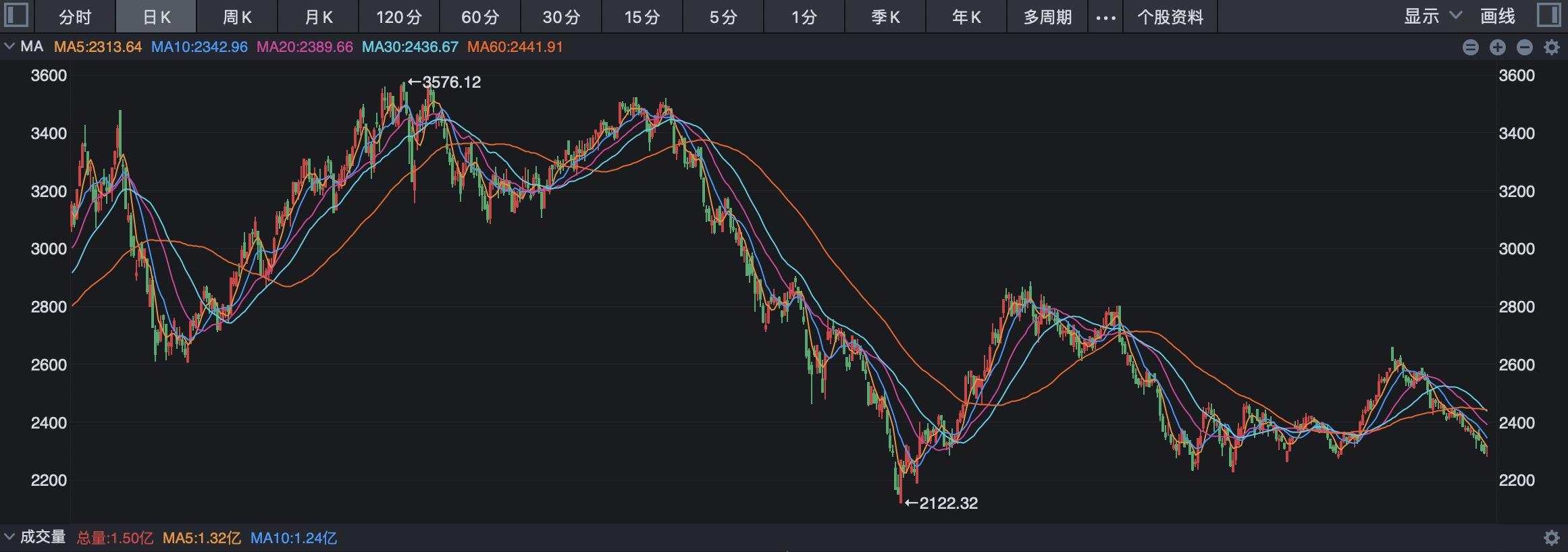Click the MA5:2313.64 label

[x=98, y=47]
